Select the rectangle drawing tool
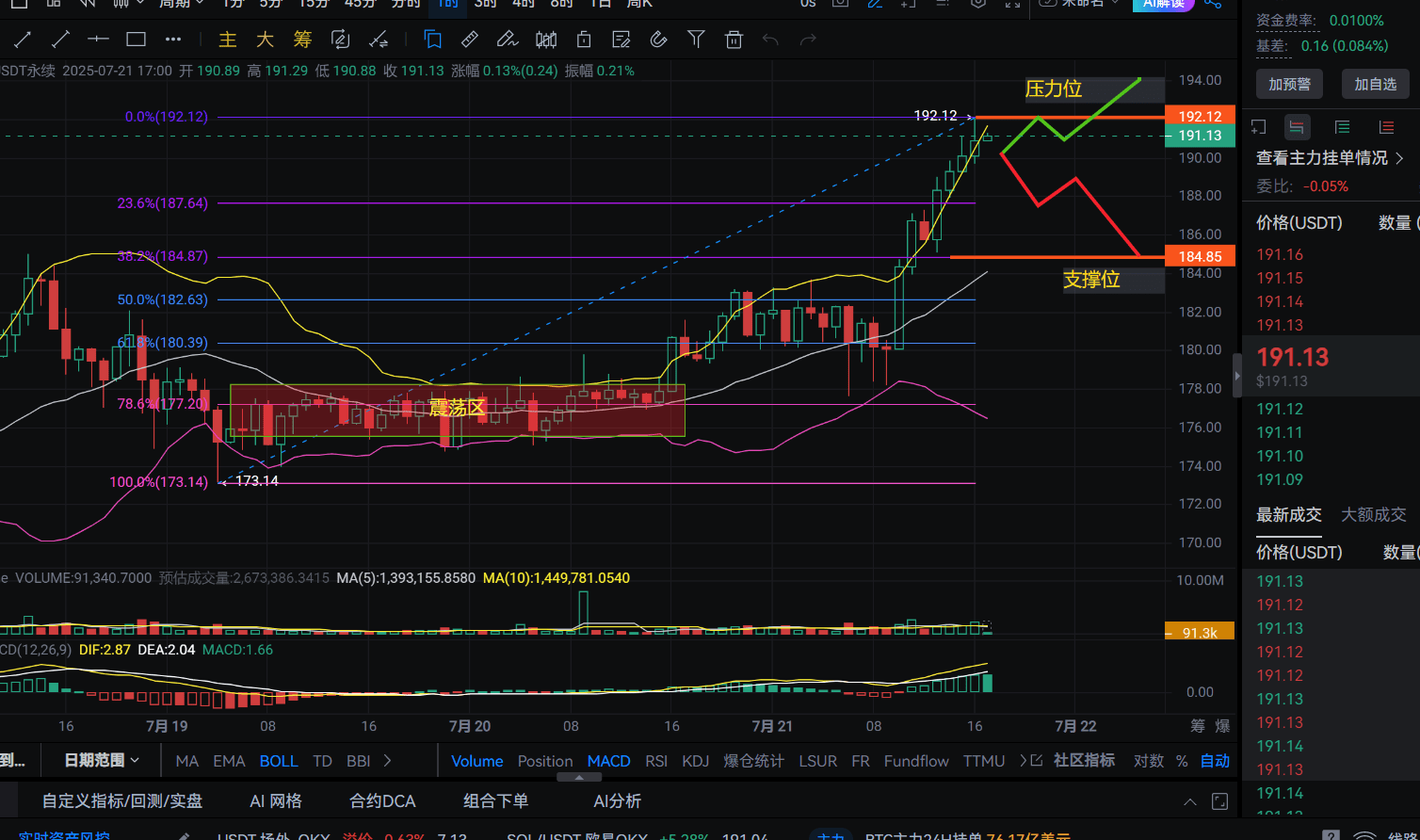This screenshot has width=1420, height=840. click(x=136, y=40)
